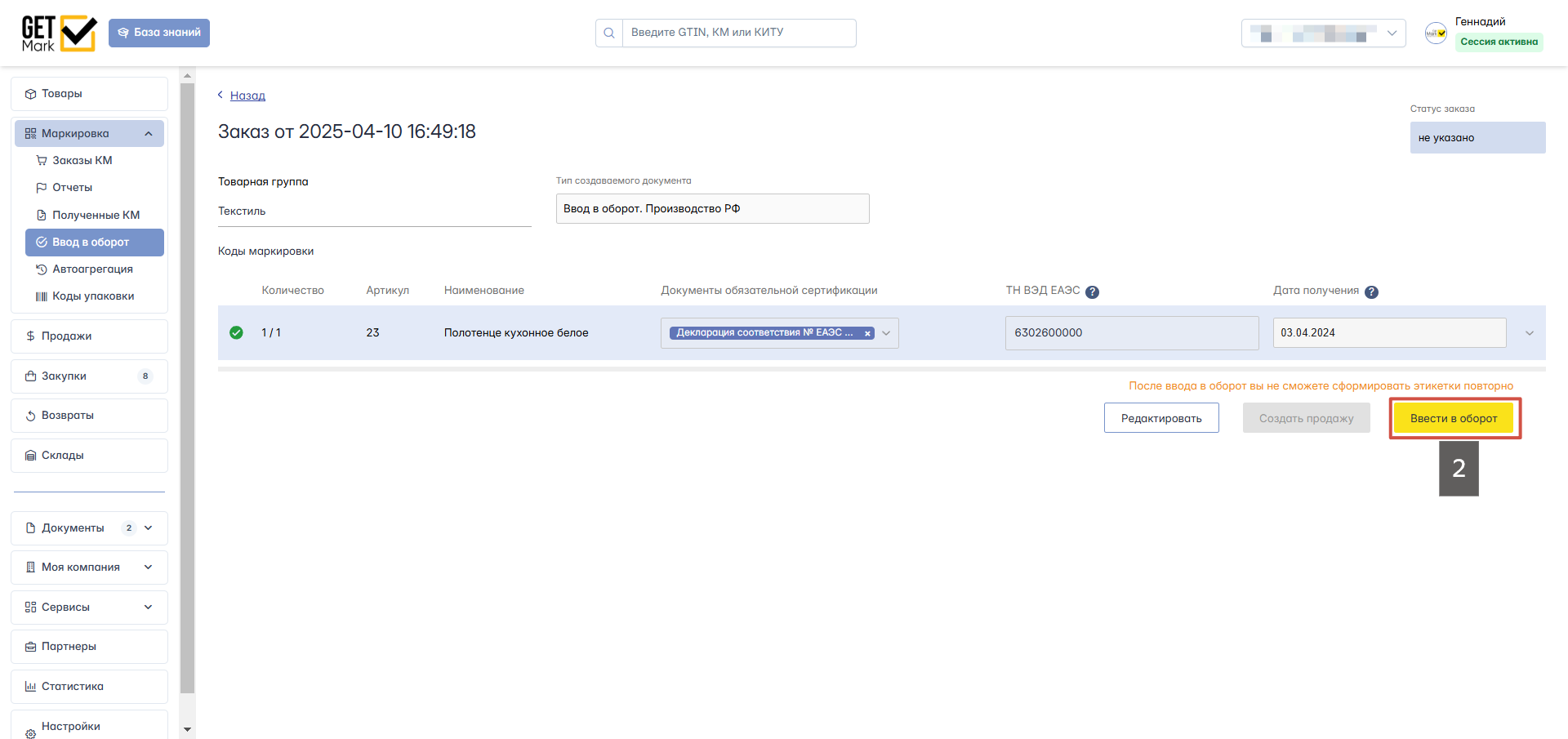Open Продажи in the sidebar
The image size is (1568, 739).
89,336
